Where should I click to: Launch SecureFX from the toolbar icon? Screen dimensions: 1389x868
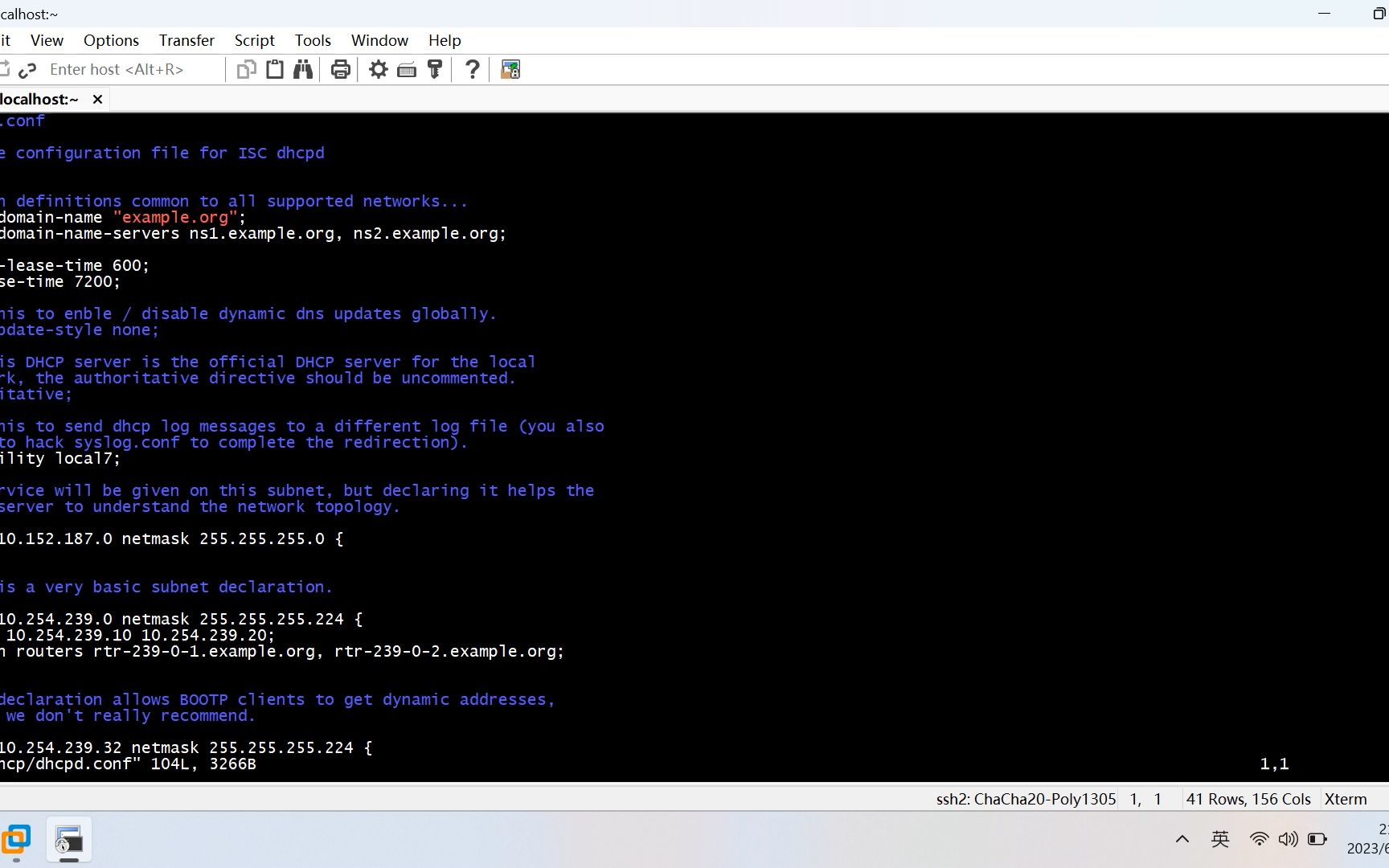click(510, 70)
